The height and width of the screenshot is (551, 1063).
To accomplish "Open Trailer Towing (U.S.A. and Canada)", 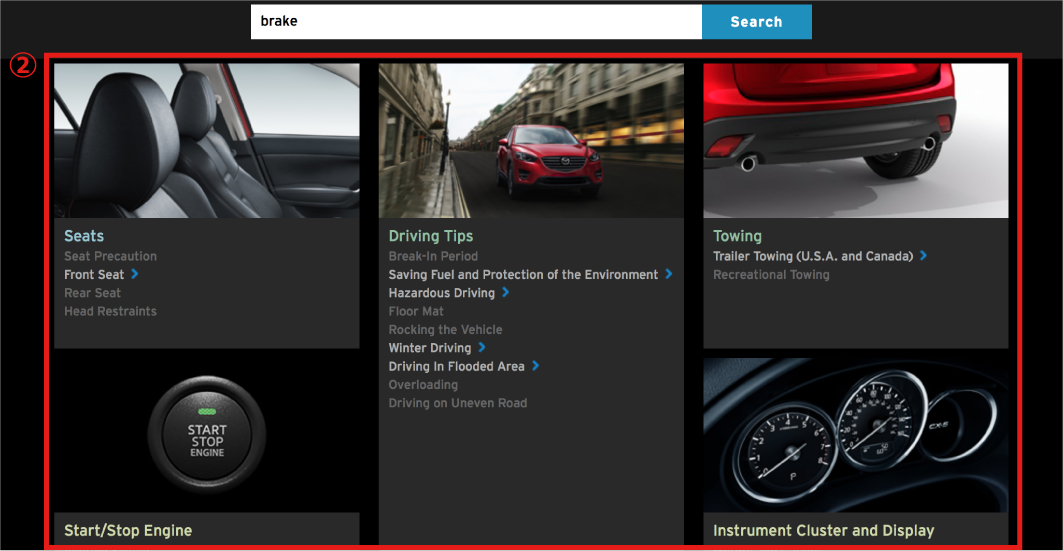I will pyautogui.click(x=812, y=256).
